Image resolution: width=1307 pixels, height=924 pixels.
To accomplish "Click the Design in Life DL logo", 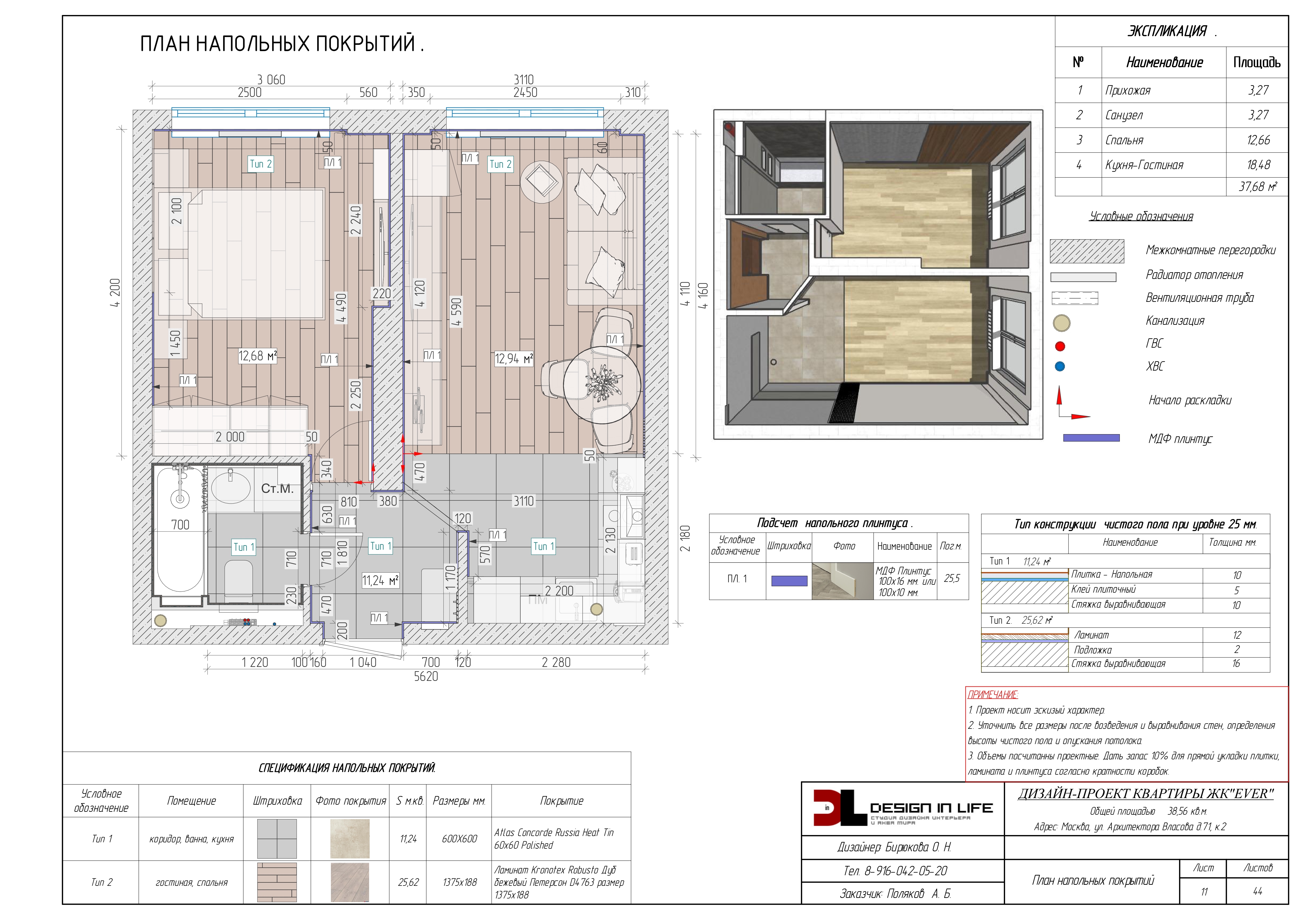I will [902, 808].
